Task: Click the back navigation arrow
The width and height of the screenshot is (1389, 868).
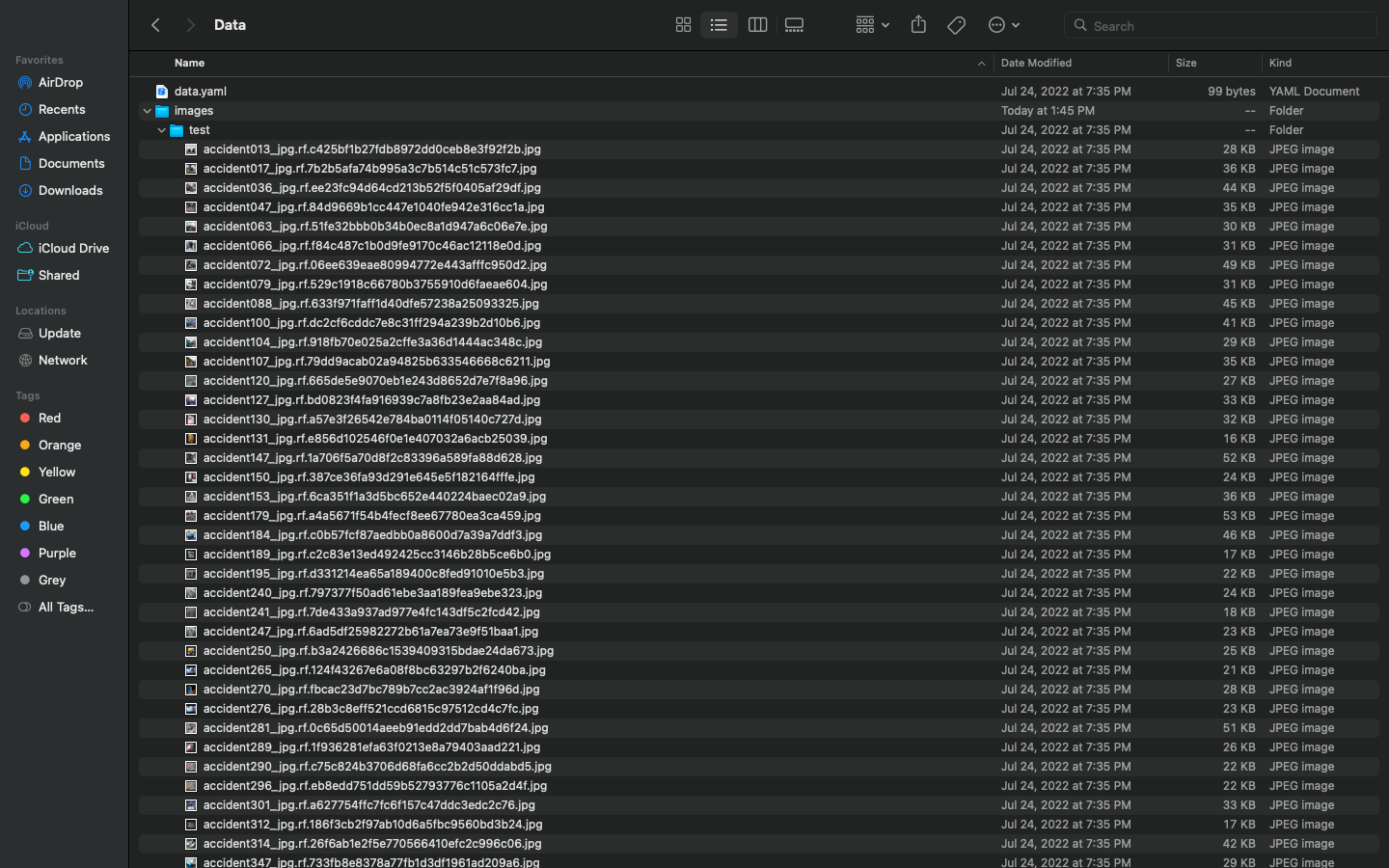Action: coord(155,25)
